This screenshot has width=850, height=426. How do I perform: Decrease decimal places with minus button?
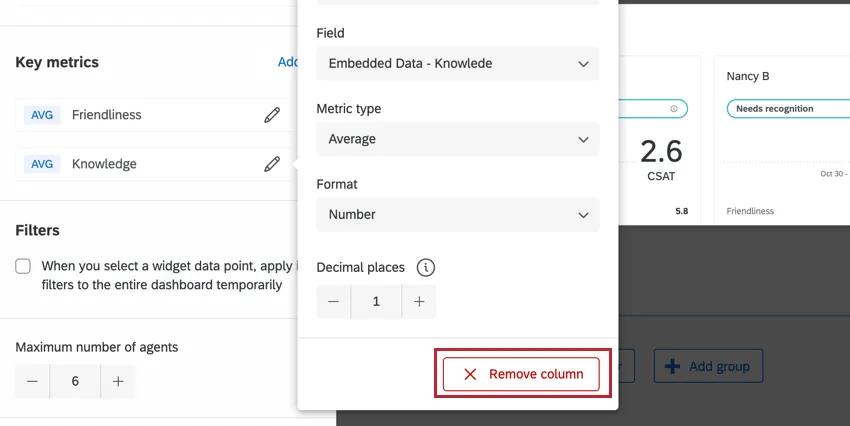point(334,301)
